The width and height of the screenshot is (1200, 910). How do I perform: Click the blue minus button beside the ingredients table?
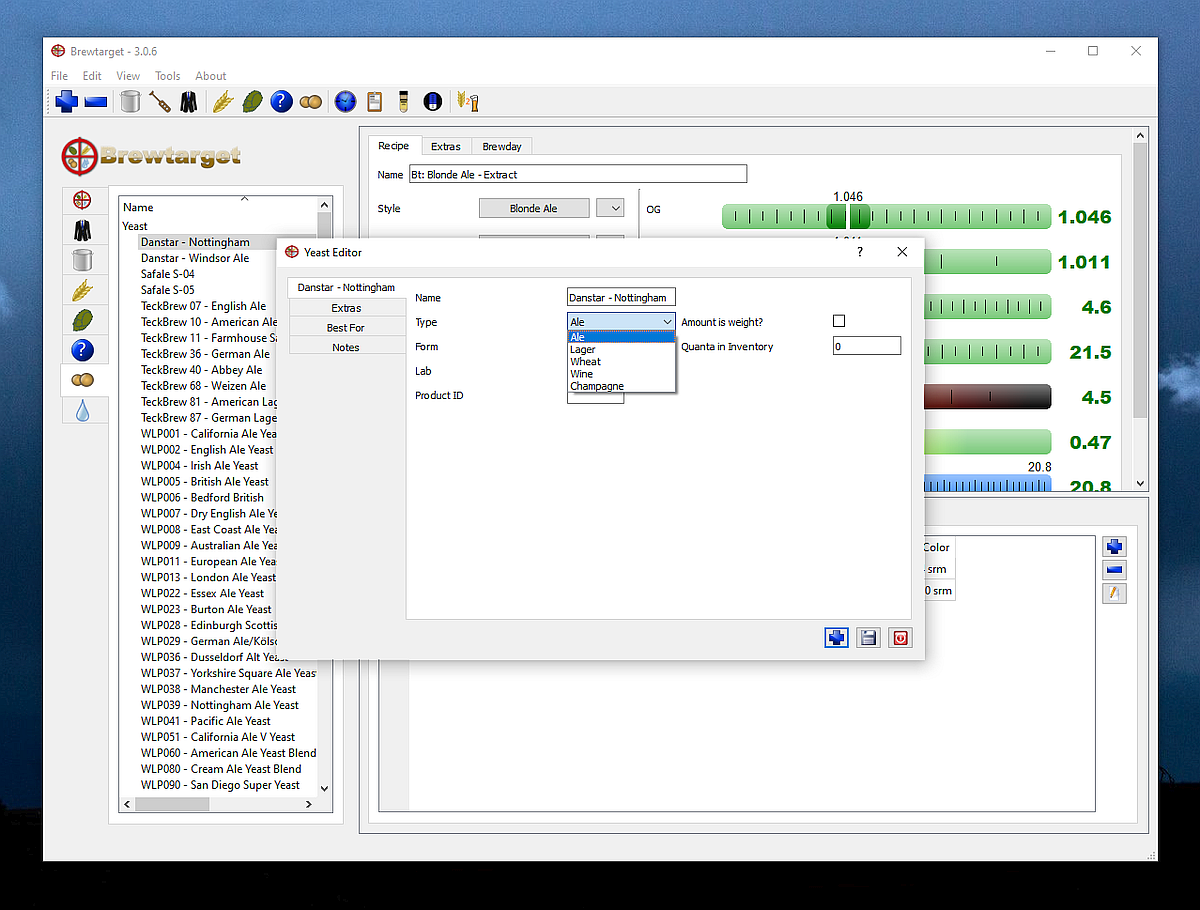pos(1115,570)
